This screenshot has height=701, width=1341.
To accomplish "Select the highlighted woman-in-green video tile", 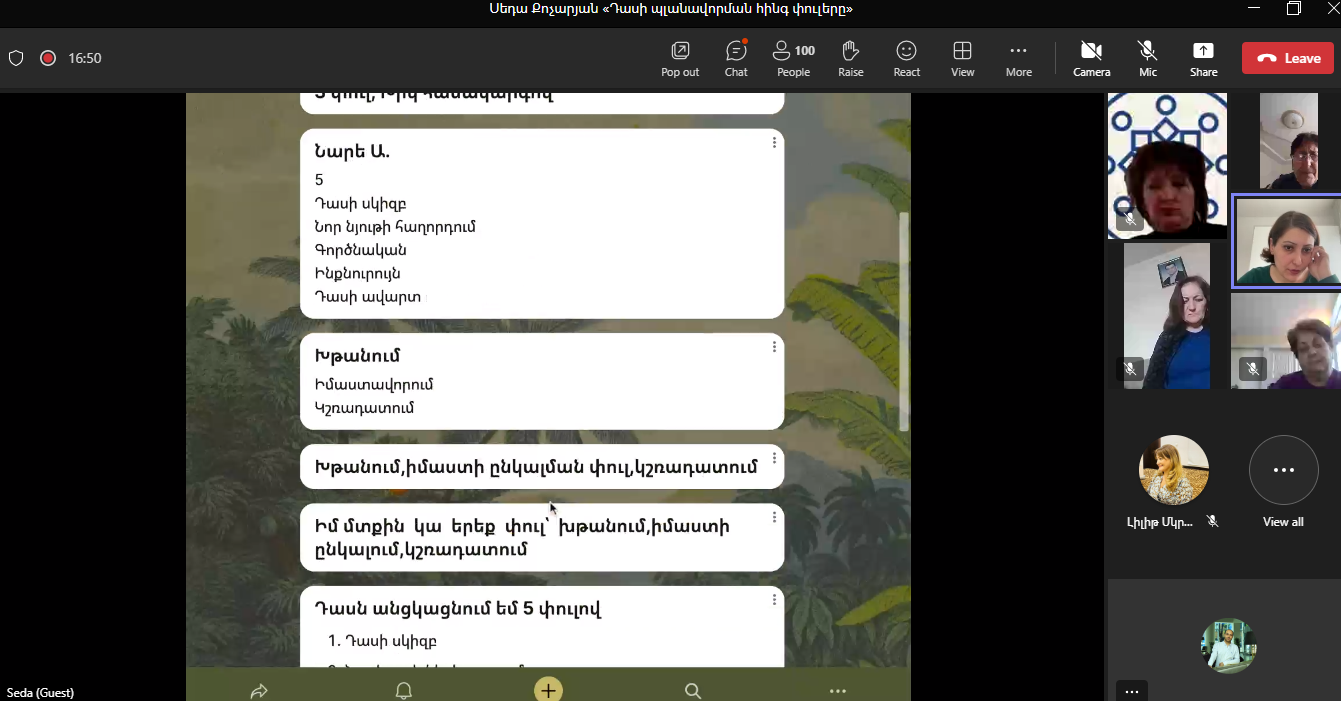I will pos(1287,241).
